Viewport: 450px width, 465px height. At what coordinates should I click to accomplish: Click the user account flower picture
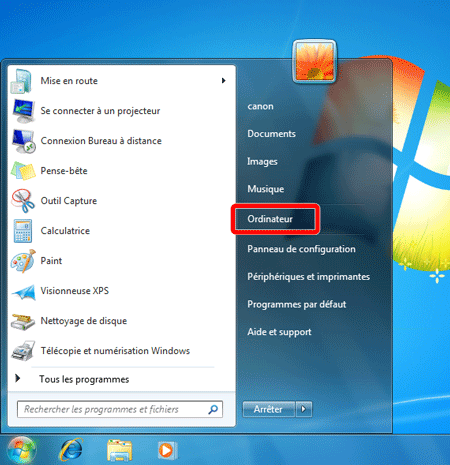point(314,61)
